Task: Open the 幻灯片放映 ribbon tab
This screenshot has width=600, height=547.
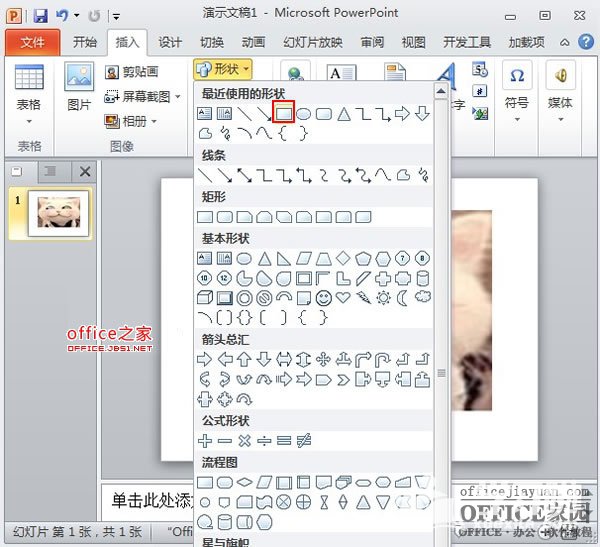Action: click(313, 42)
